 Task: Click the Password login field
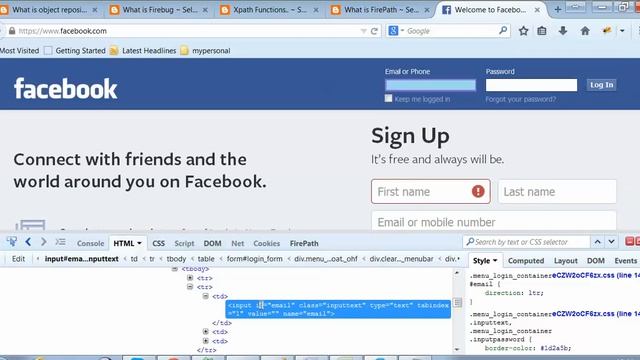(x=531, y=85)
